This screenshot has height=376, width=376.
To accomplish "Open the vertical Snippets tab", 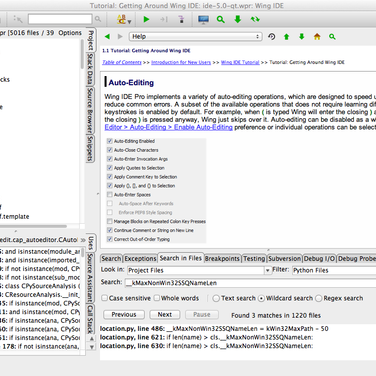I will [90, 148].
